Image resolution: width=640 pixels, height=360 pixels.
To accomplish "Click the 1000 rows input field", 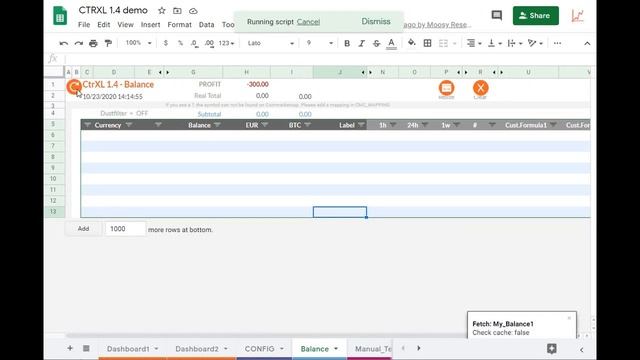I will 125,229.
